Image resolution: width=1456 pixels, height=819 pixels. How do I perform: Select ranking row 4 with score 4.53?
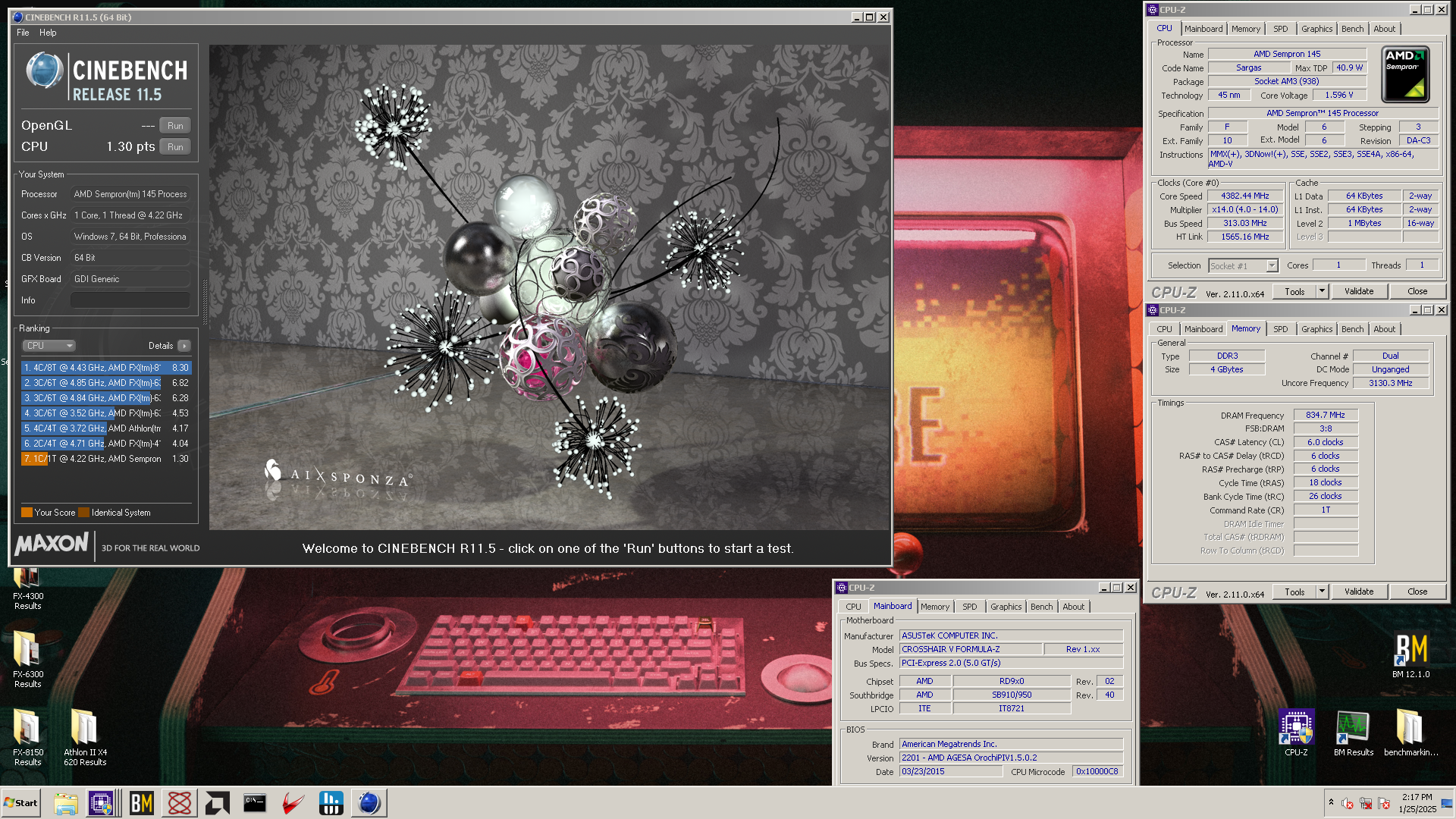coord(106,413)
